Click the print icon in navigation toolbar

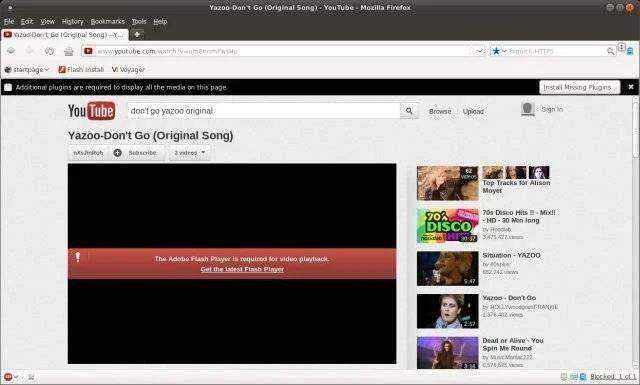(x=69, y=51)
